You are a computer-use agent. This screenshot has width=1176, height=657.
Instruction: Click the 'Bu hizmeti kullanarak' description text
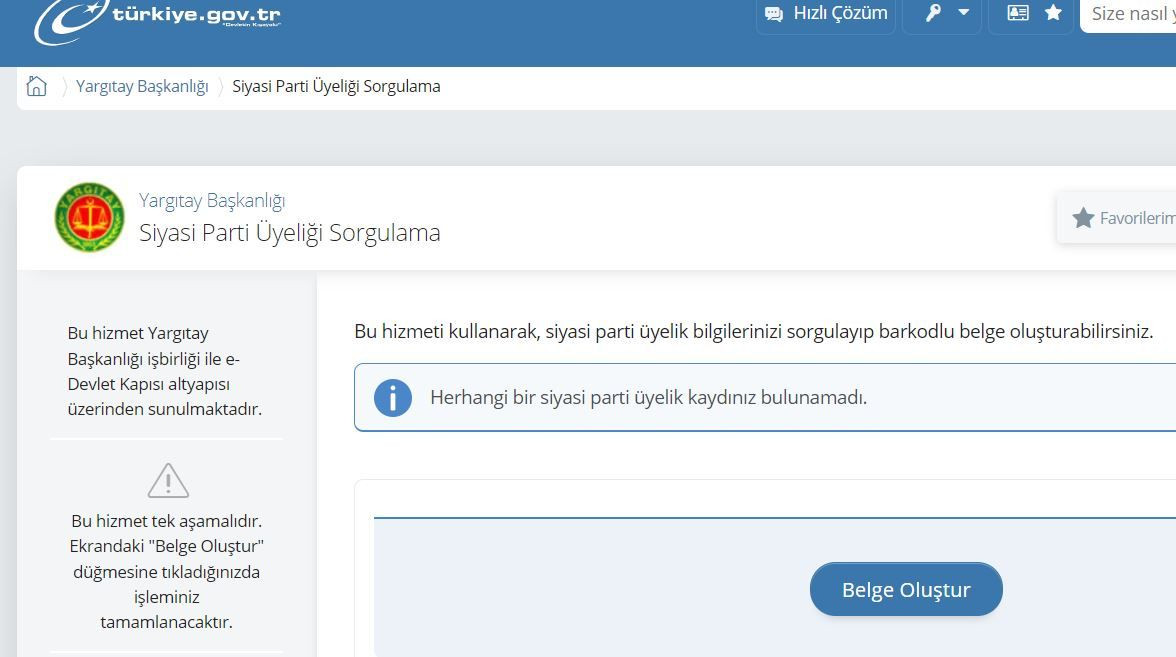(753, 331)
